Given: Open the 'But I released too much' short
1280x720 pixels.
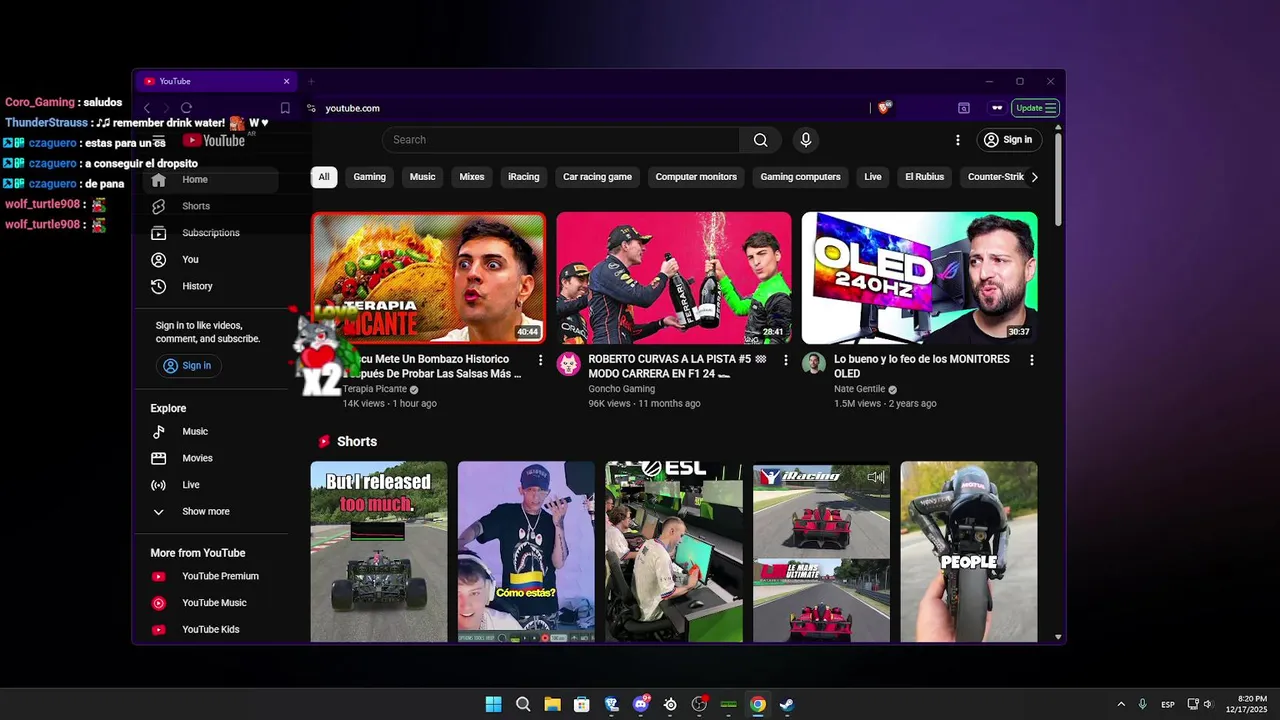Looking at the screenshot, I should [379, 551].
